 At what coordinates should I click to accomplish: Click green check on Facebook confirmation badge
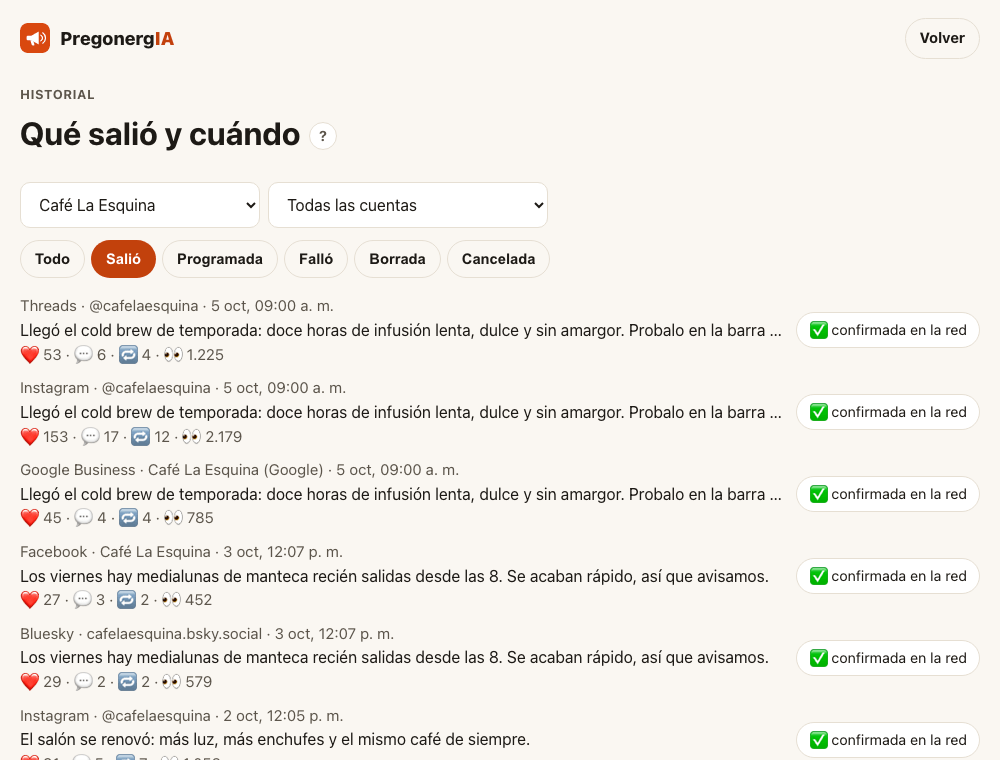(819, 576)
